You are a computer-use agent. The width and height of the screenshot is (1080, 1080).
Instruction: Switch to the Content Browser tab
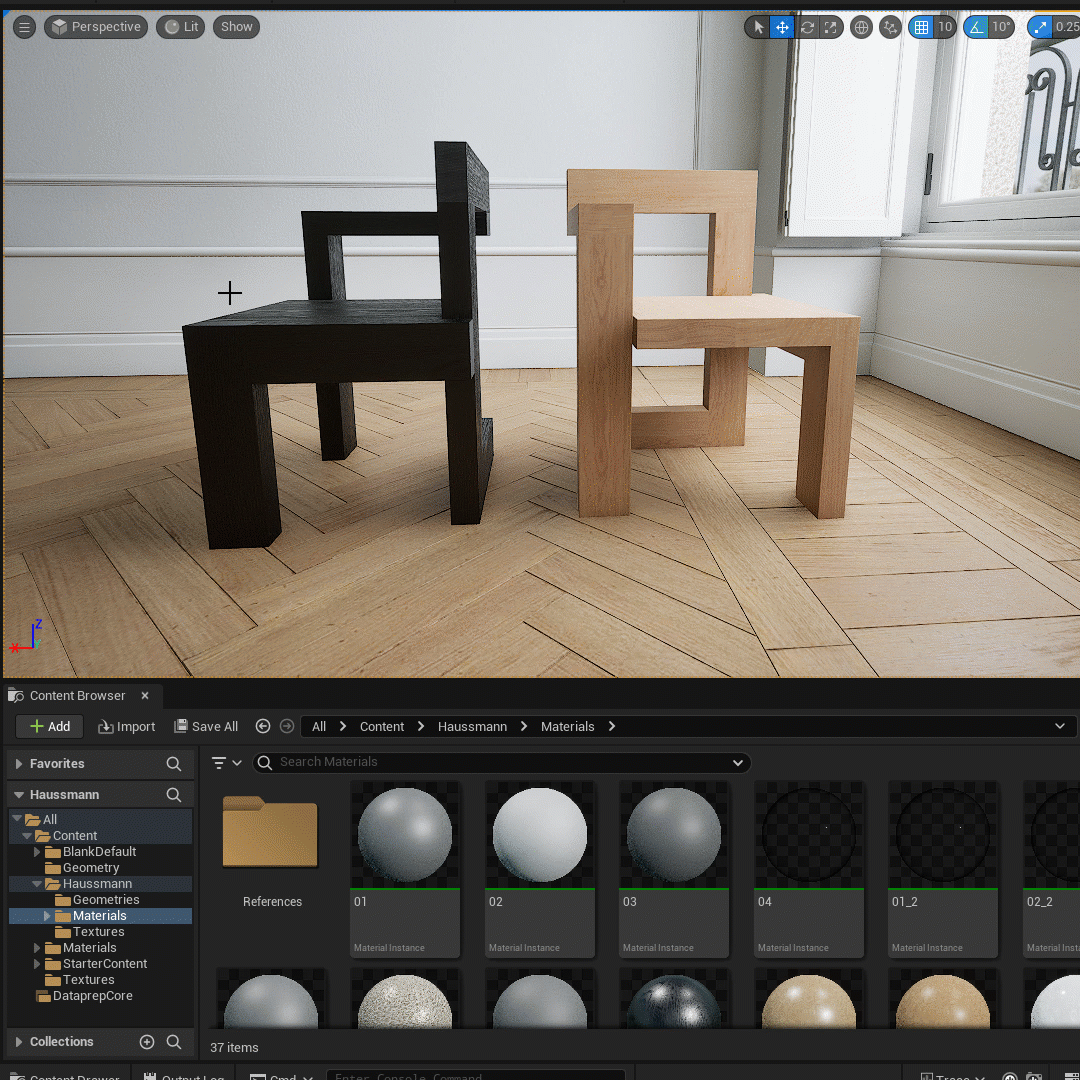pyautogui.click(x=77, y=696)
